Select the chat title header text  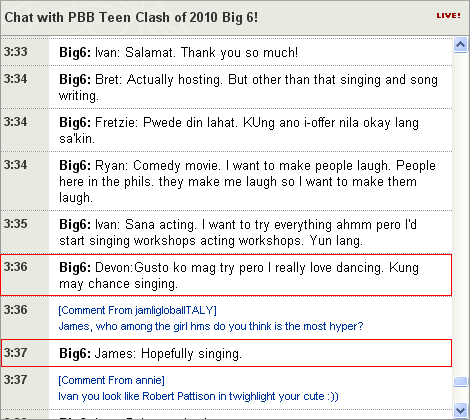coord(131,17)
